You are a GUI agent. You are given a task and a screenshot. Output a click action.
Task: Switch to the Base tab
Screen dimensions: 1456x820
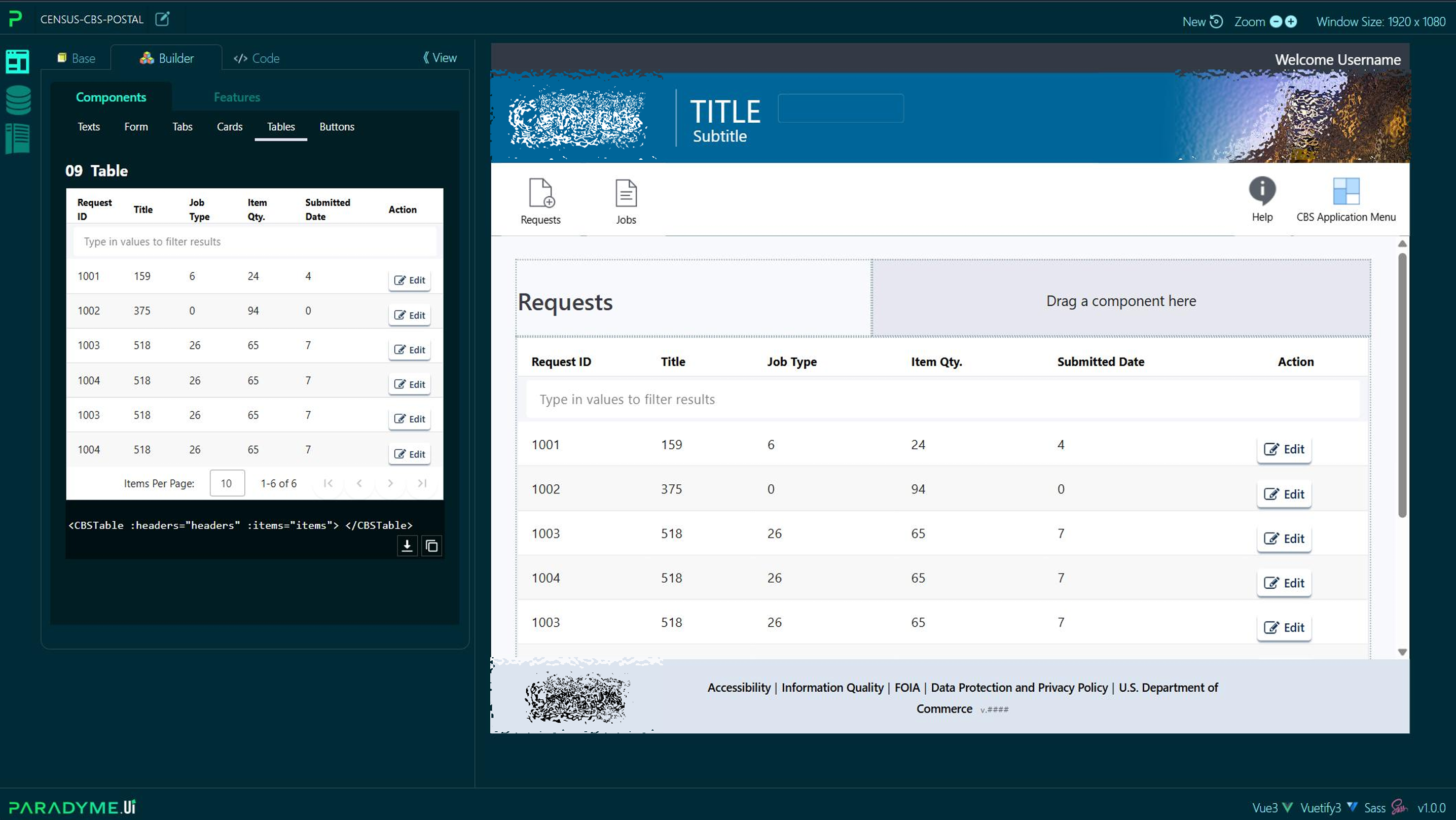[77, 58]
